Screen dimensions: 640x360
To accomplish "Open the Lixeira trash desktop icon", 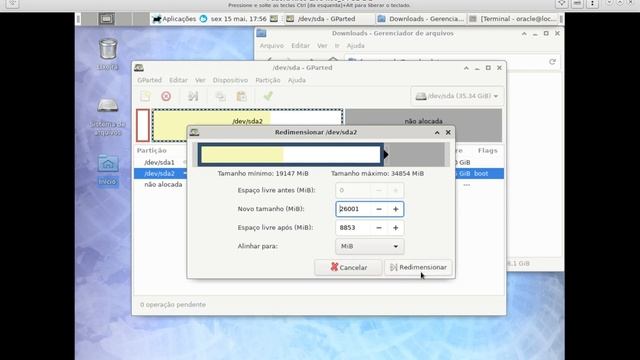I will pyautogui.click(x=108, y=54).
